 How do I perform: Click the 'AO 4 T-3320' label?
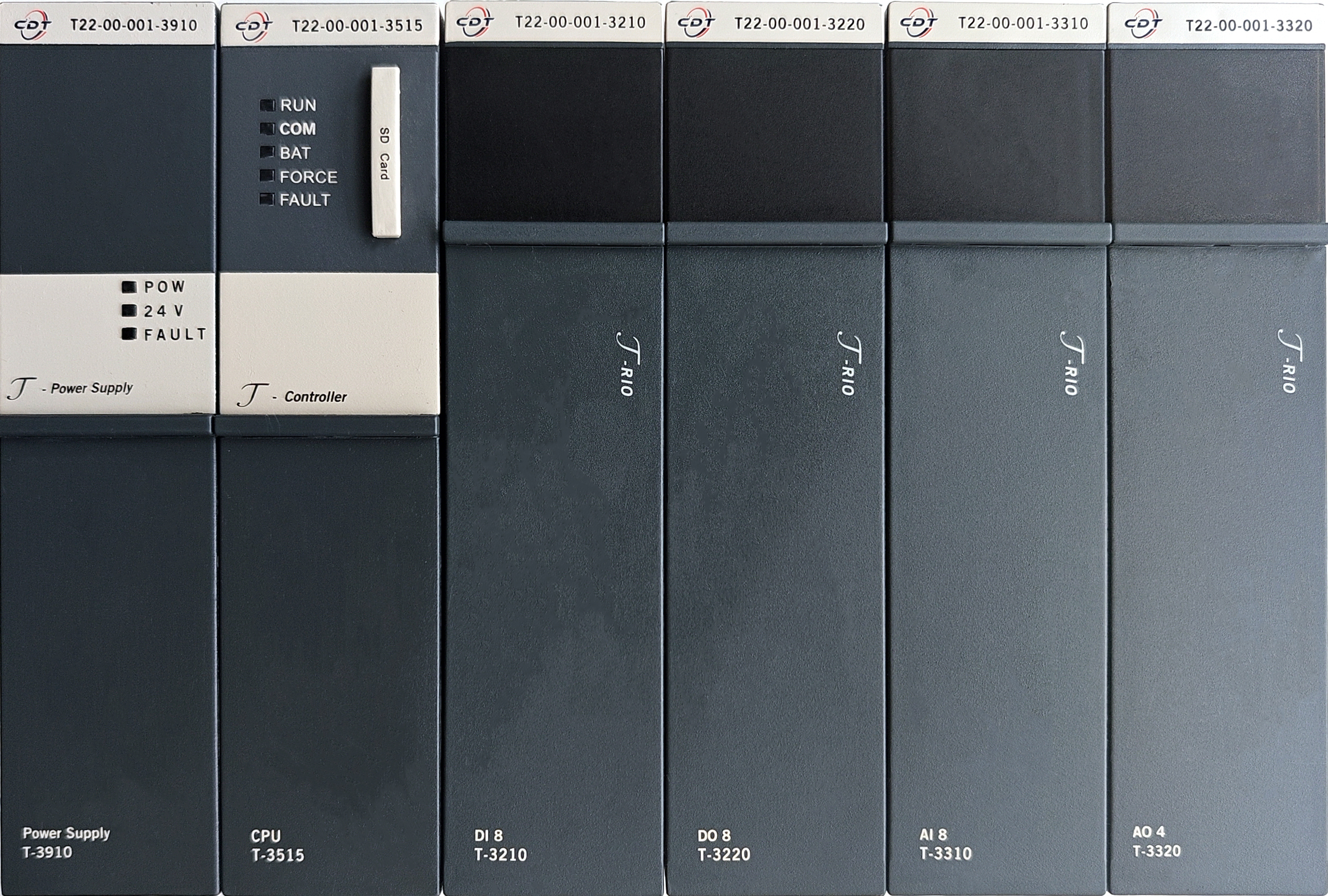click(x=1157, y=842)
